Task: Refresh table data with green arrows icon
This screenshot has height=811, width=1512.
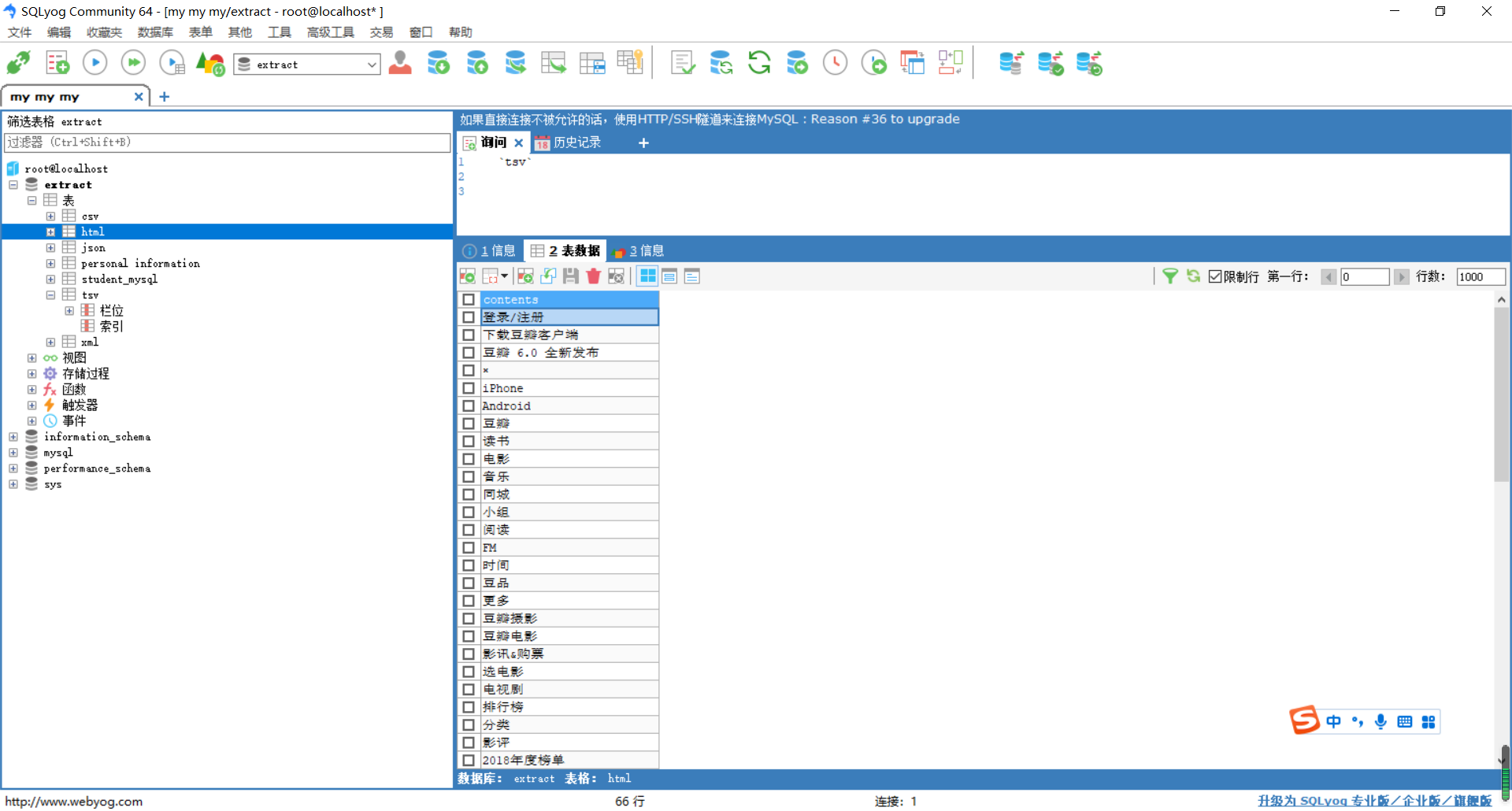Action: (x=1194, y=276)
